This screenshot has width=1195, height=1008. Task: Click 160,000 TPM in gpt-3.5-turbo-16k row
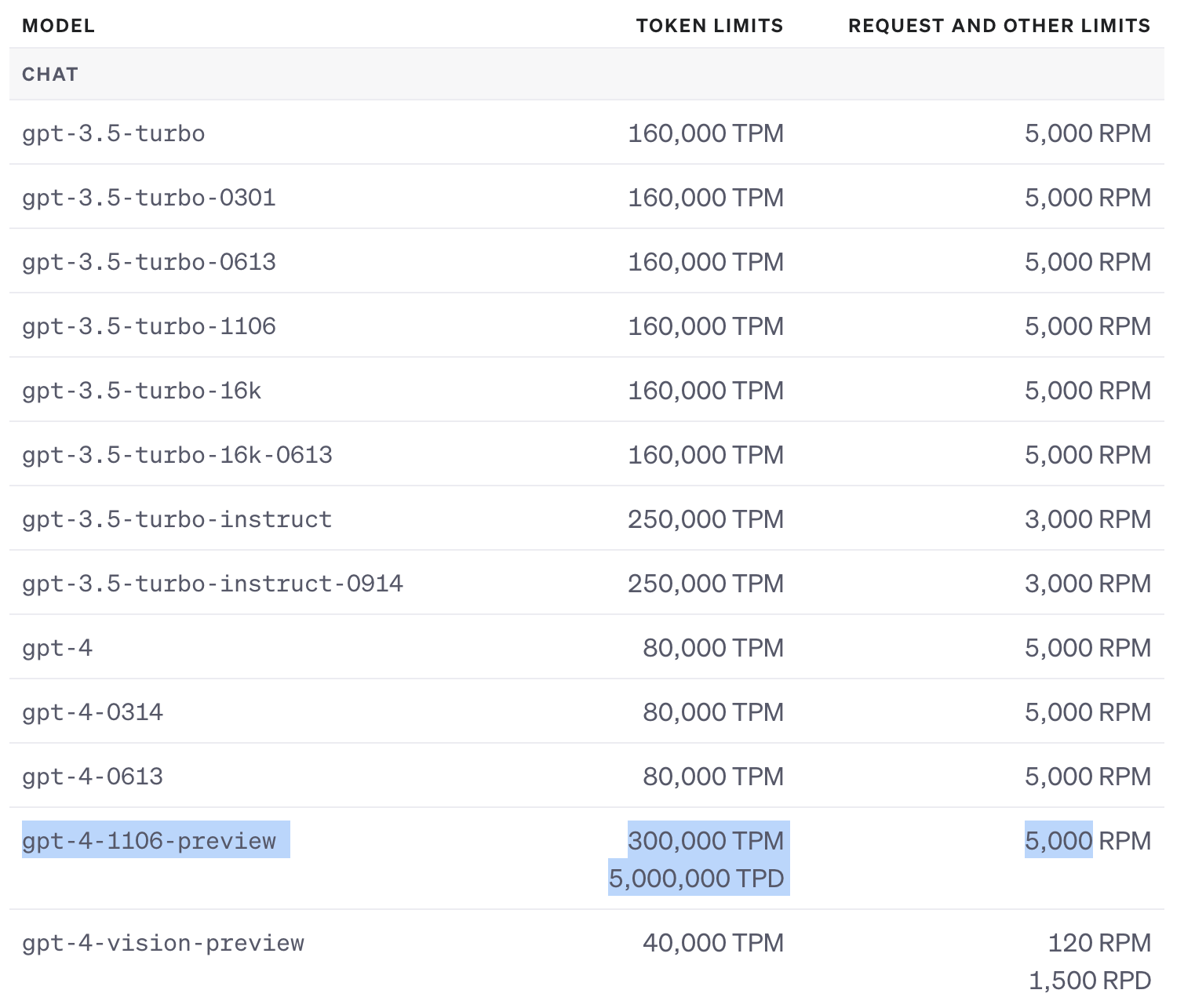pos(706,391)
